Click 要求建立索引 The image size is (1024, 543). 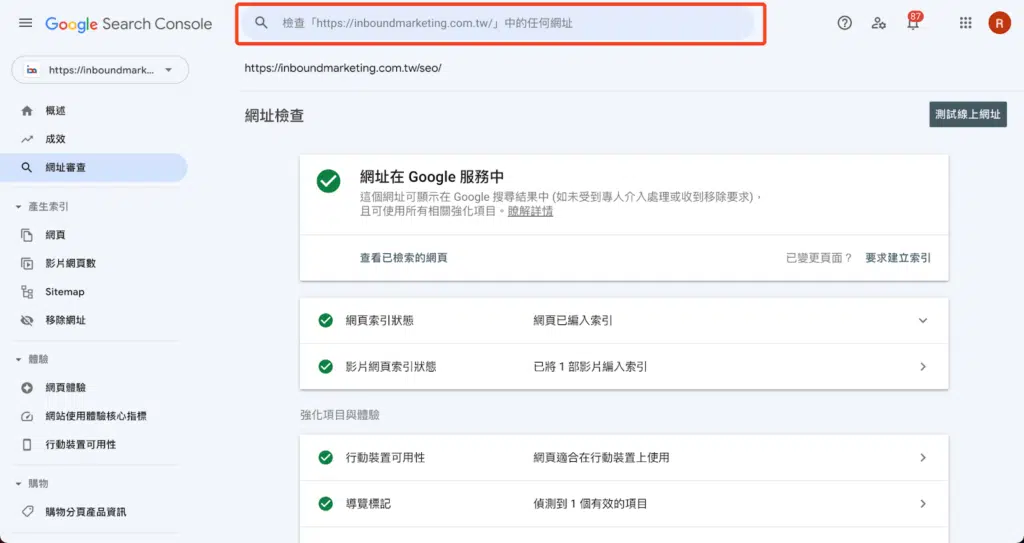click(898, 258)
